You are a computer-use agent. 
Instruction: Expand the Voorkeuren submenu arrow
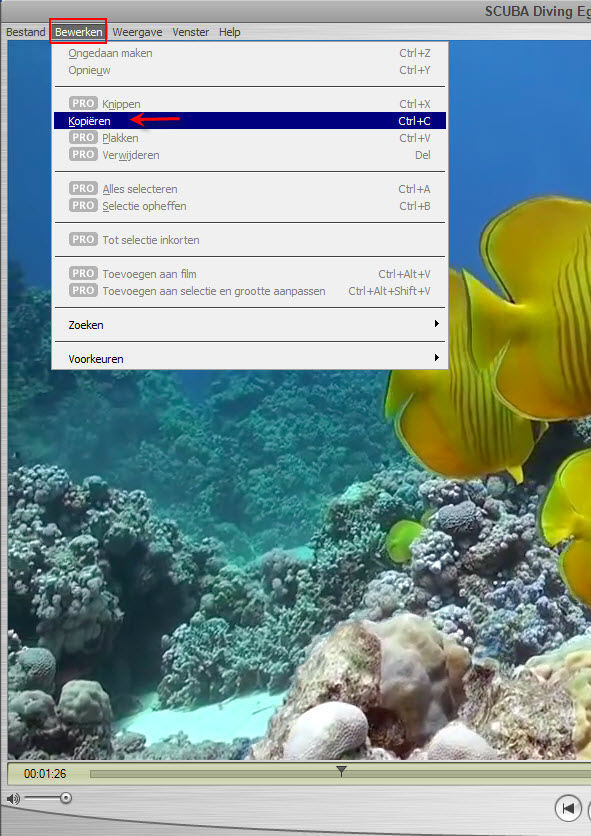tap(437, 358)
